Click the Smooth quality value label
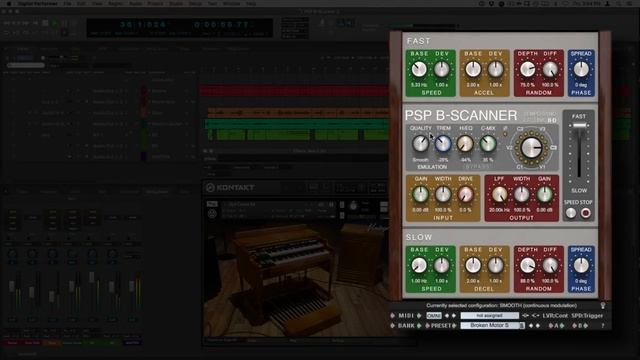 (x=420, y=160)
